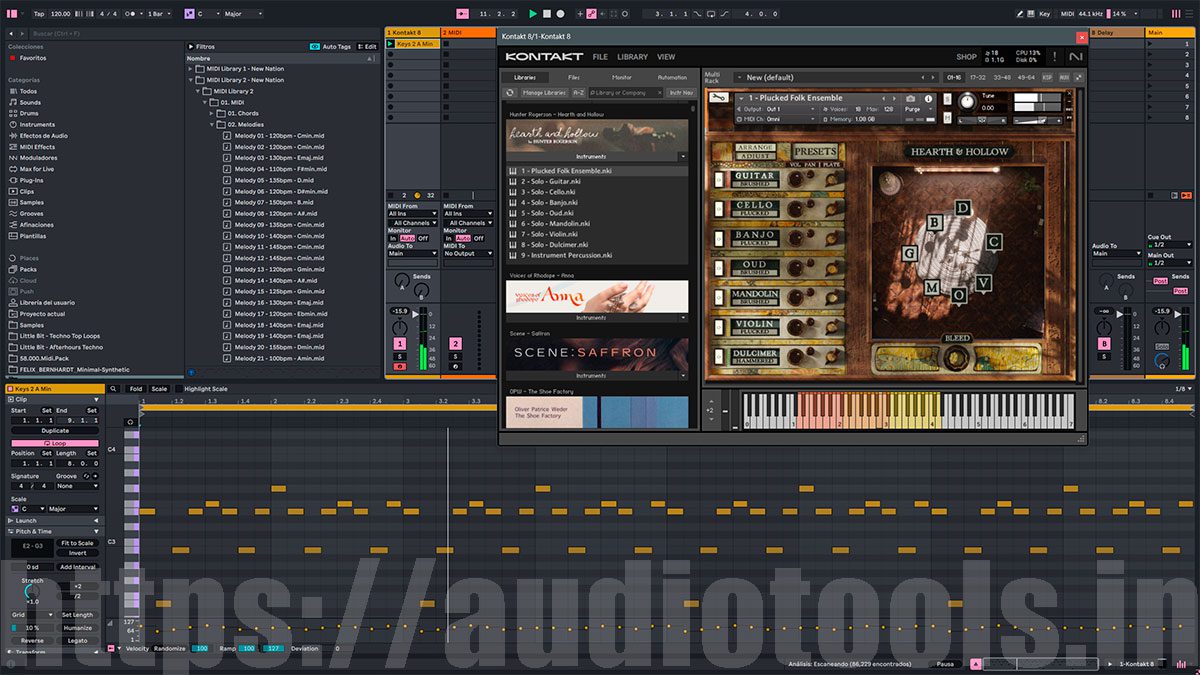Select Melody 05 - 135bpm - D.mid file
The height and width of the screenshot is (675, 1200).
click(273, 180)
